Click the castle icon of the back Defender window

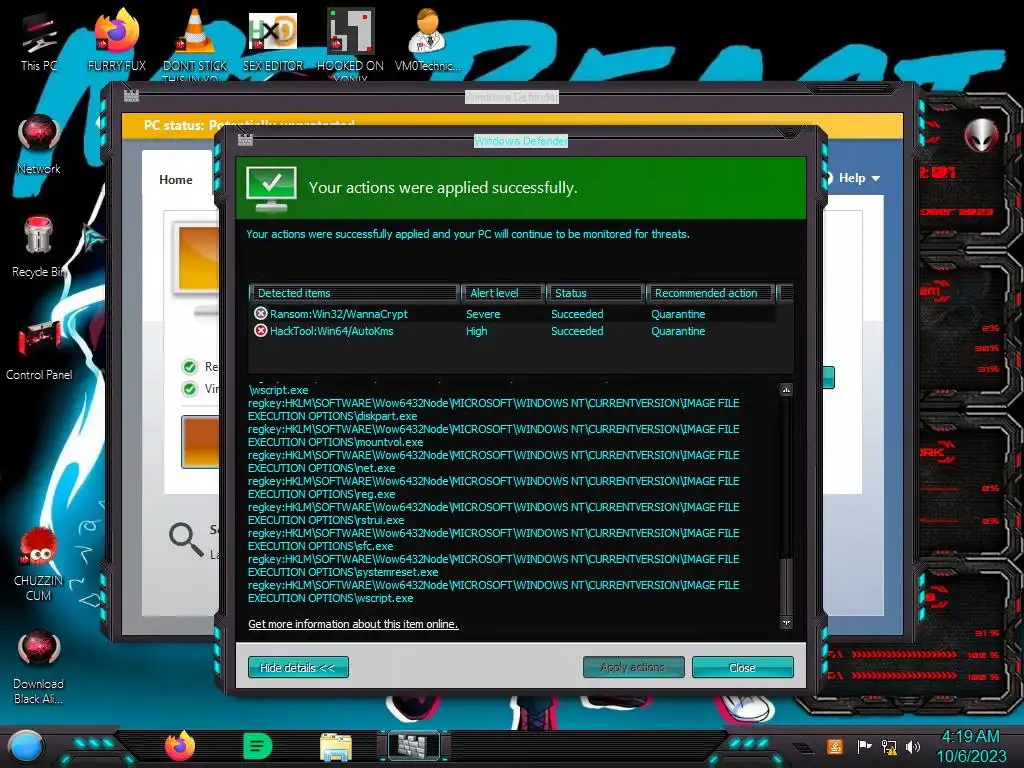[131, 96]
